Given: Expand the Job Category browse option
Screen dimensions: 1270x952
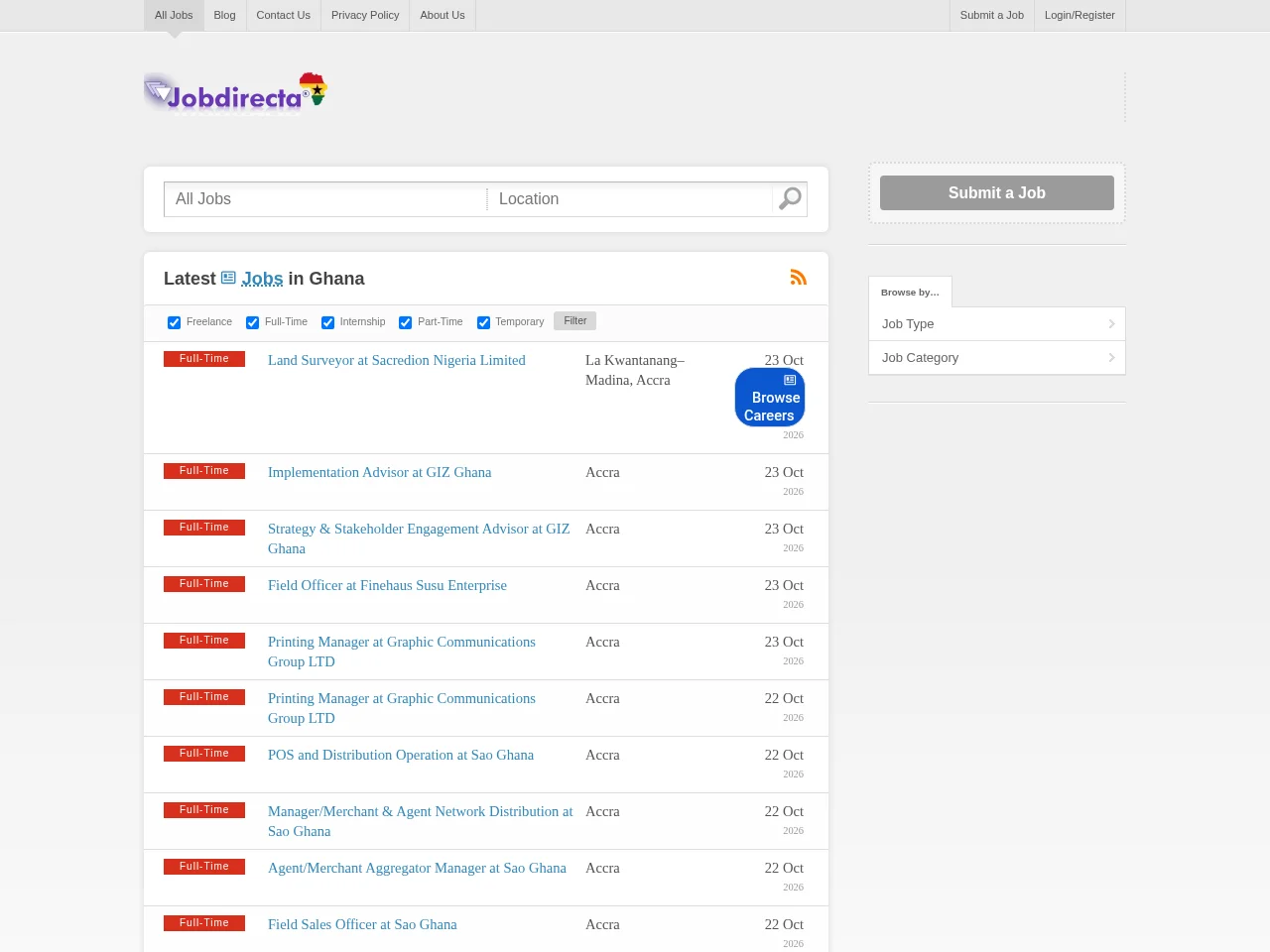Looking at the screenshot, I should pos(997,358).
